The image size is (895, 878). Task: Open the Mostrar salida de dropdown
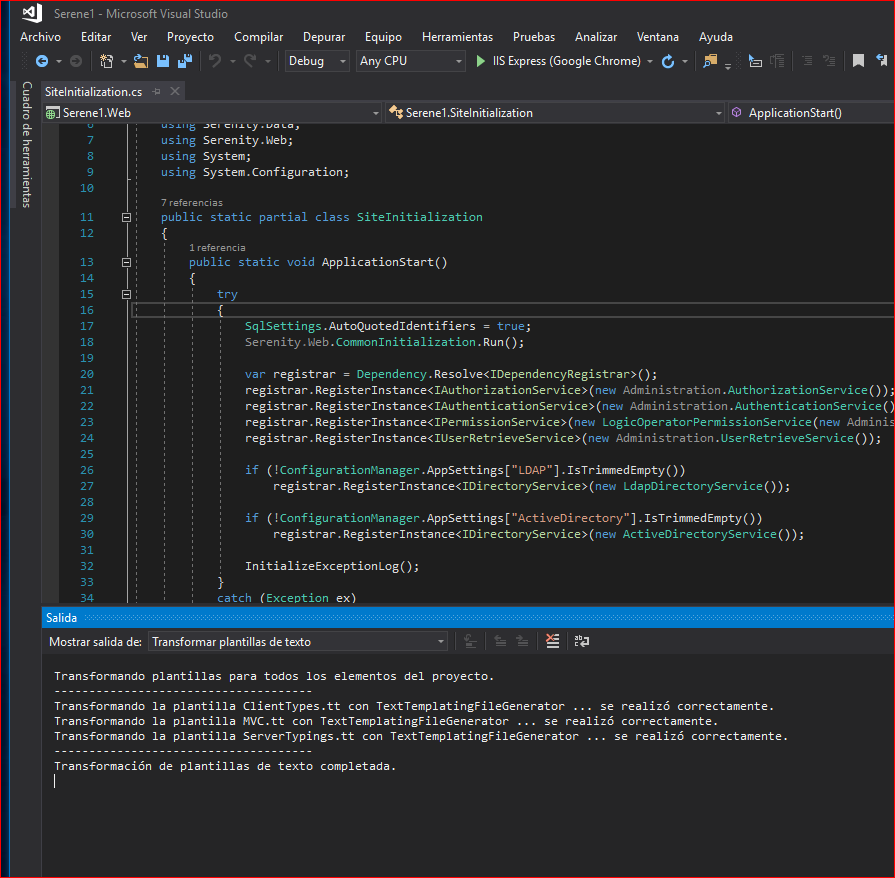click(298, 642)
